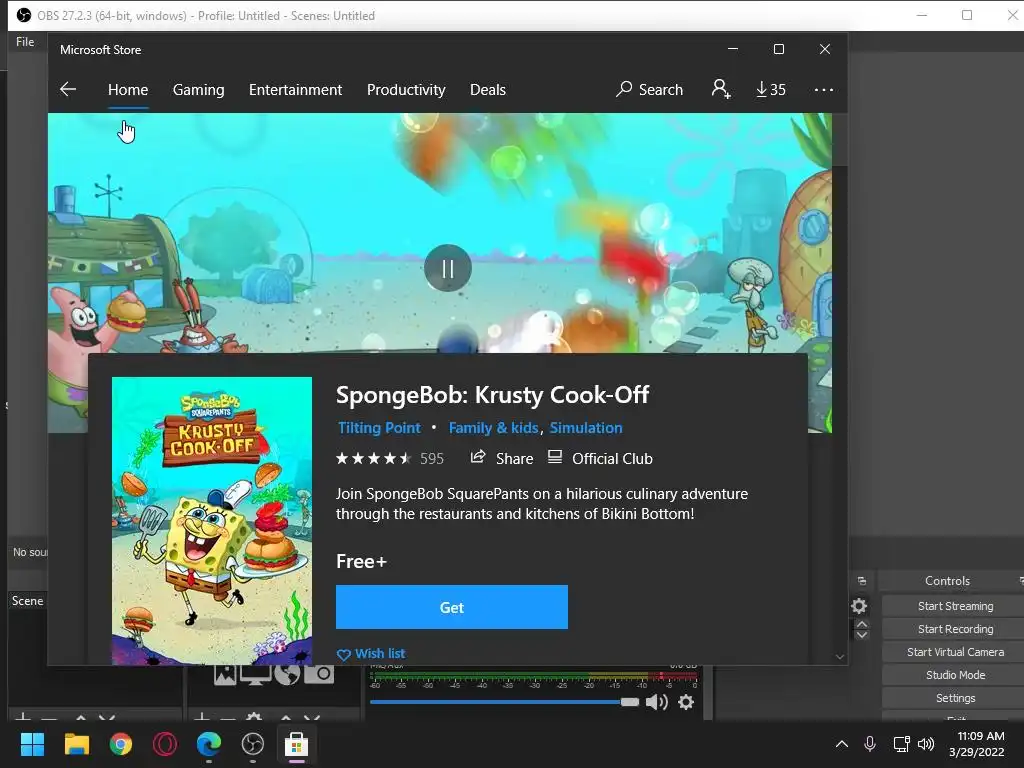Image resolution: width=1024 pixels, height=768 pixels.
Task: Open the Simulation category link
Action: (x=586, y=428)
